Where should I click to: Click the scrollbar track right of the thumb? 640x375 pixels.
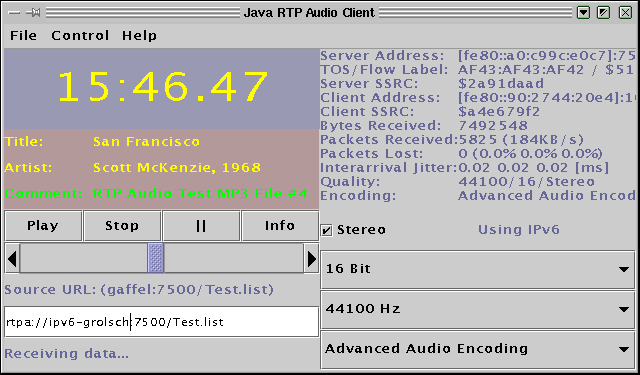coord(234,258)
